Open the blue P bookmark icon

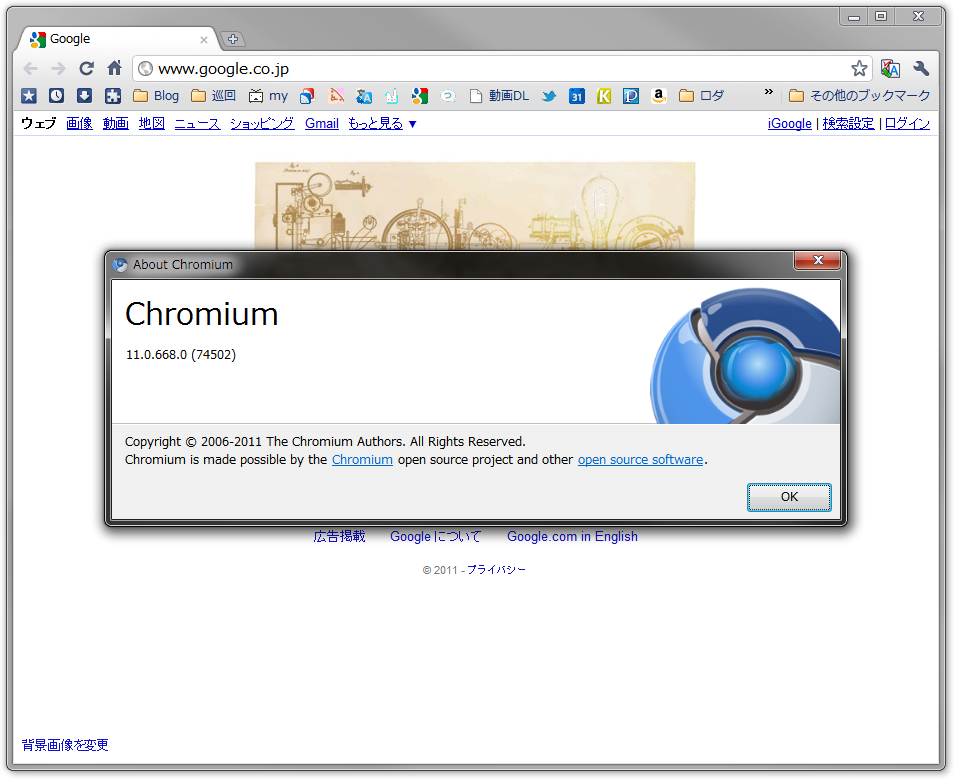pyautogui.click(x=631, y=96)
